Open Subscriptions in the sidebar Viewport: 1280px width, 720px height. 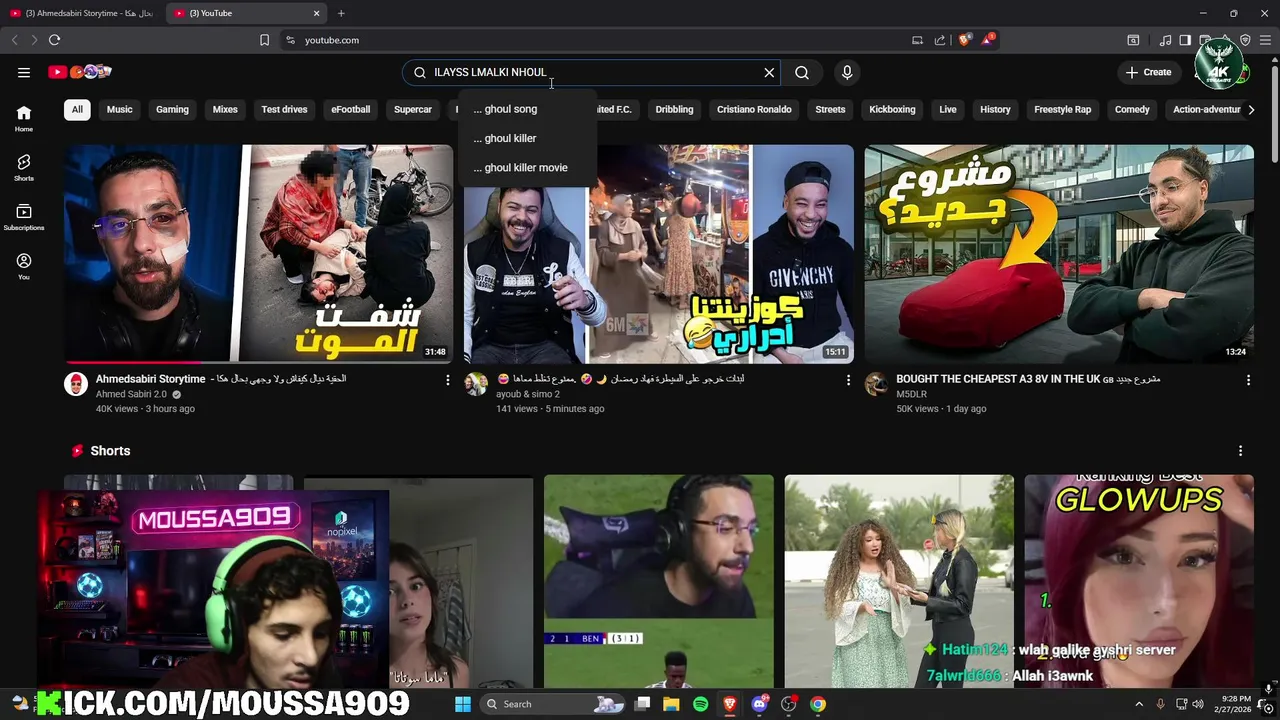[24, 218]
